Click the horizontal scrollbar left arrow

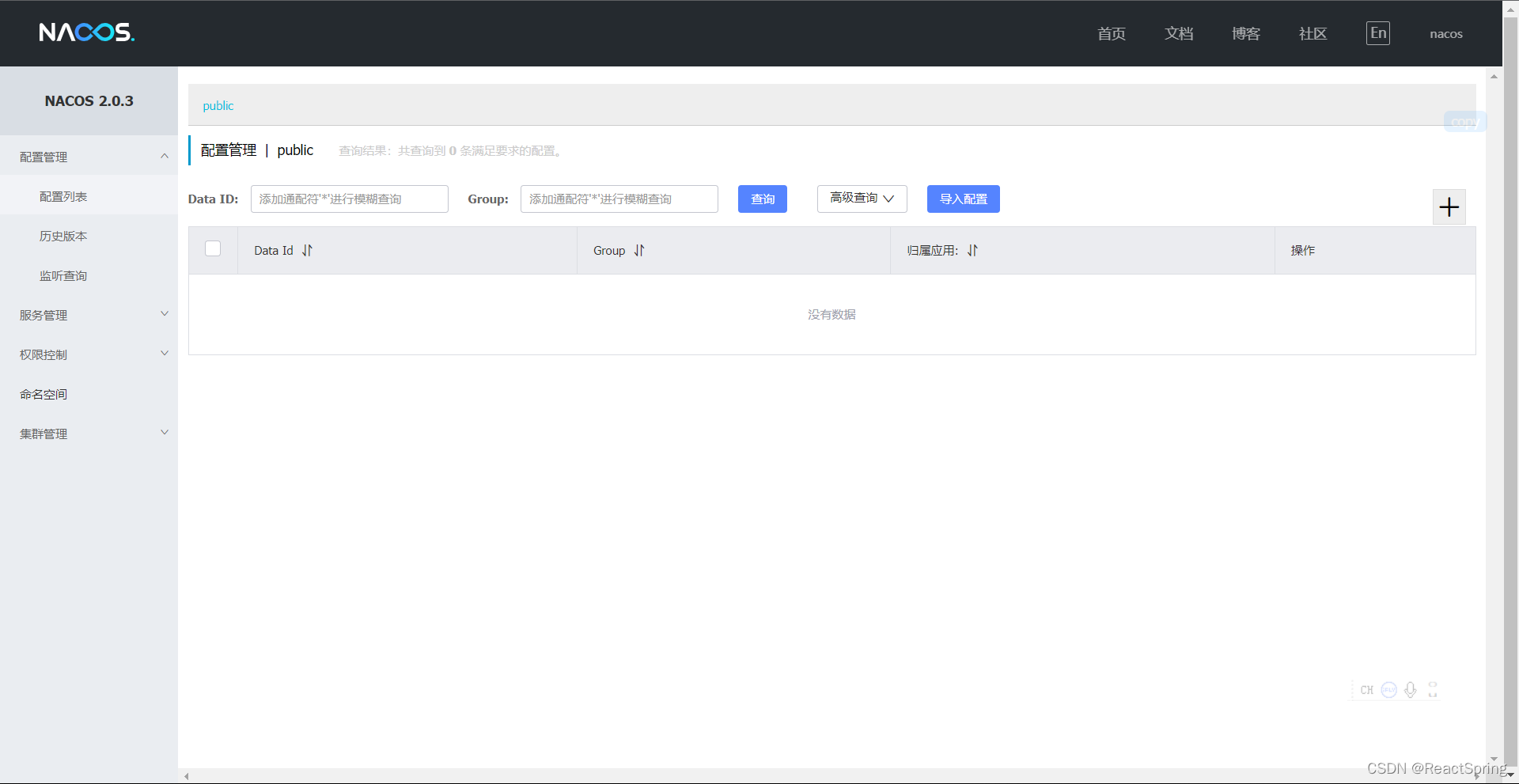187,776
